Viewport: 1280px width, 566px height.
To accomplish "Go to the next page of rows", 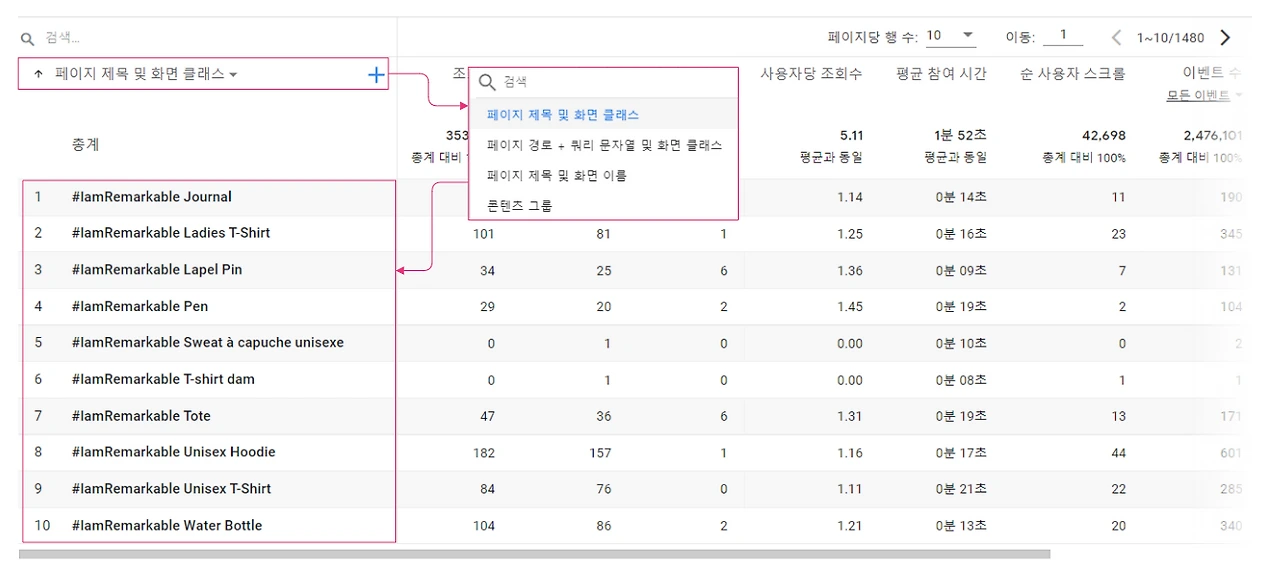I will click(1225, 38).
